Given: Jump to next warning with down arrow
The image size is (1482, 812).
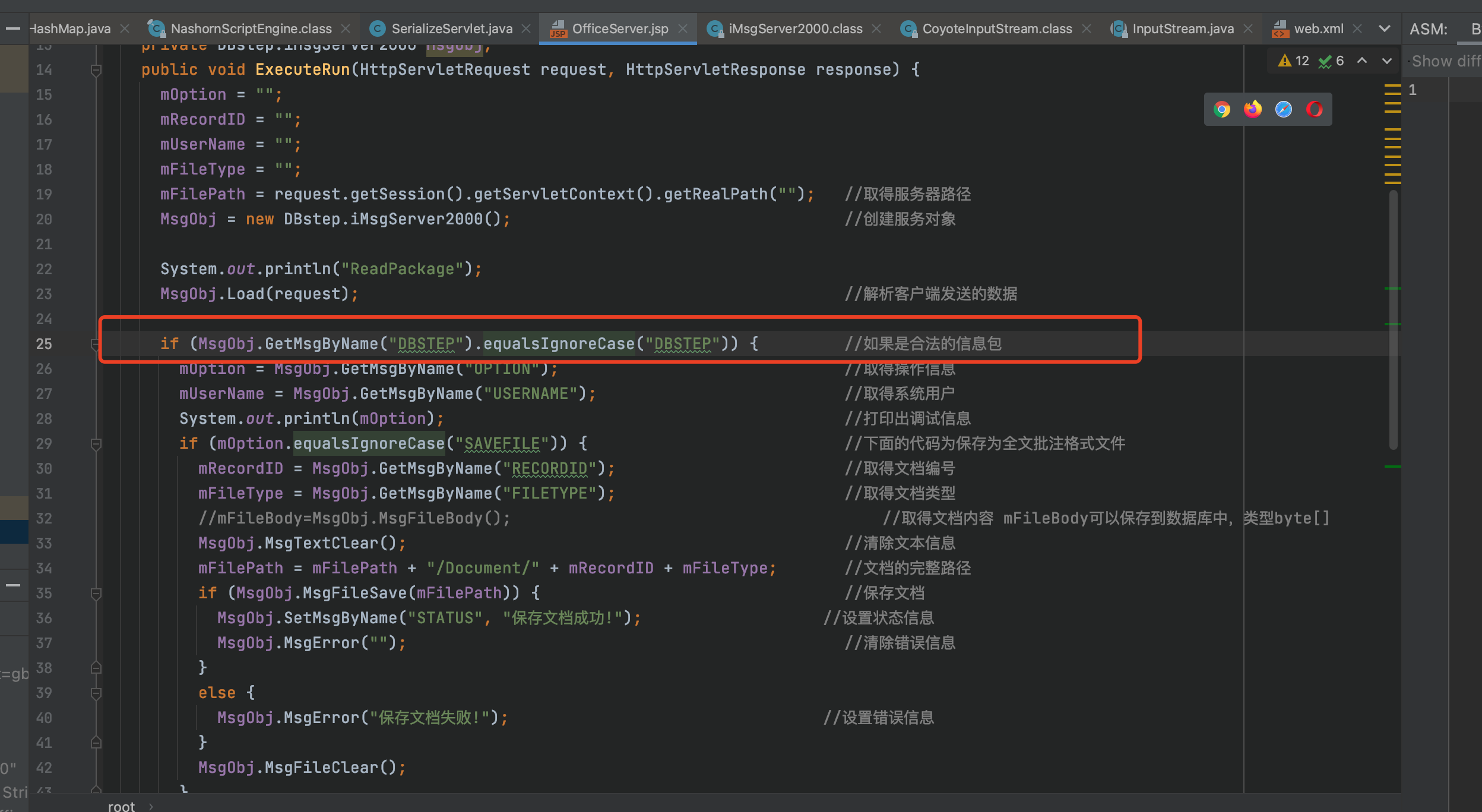Looking at the screenshot, I should [1386, 61].
